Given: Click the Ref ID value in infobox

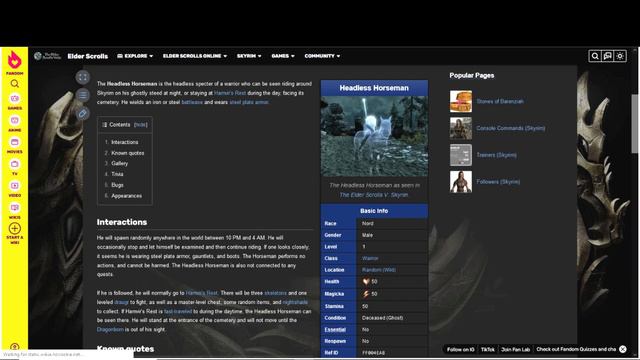Looking at the screenshot, I should click(373, 353).
